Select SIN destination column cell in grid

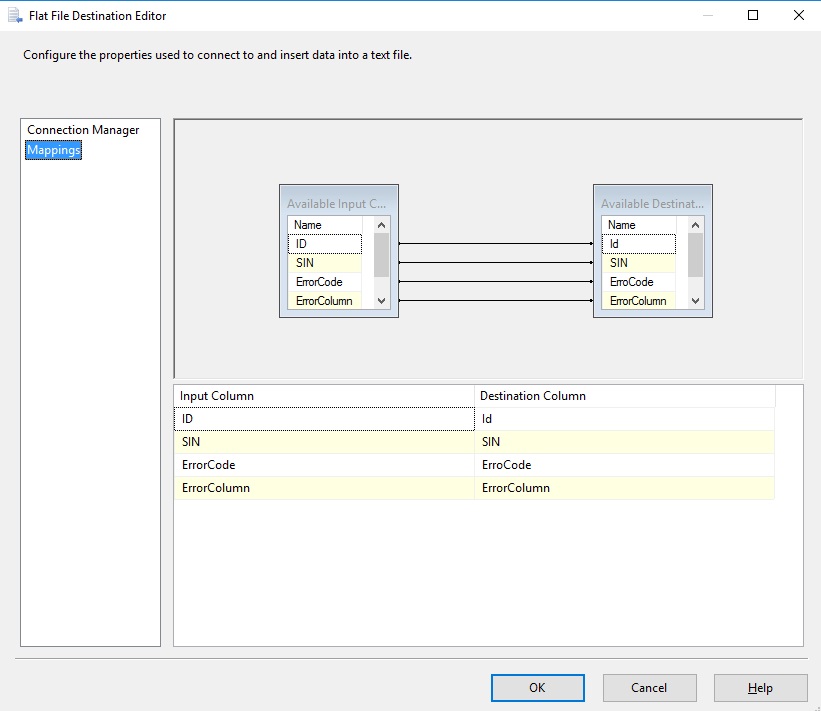point(625,442)
